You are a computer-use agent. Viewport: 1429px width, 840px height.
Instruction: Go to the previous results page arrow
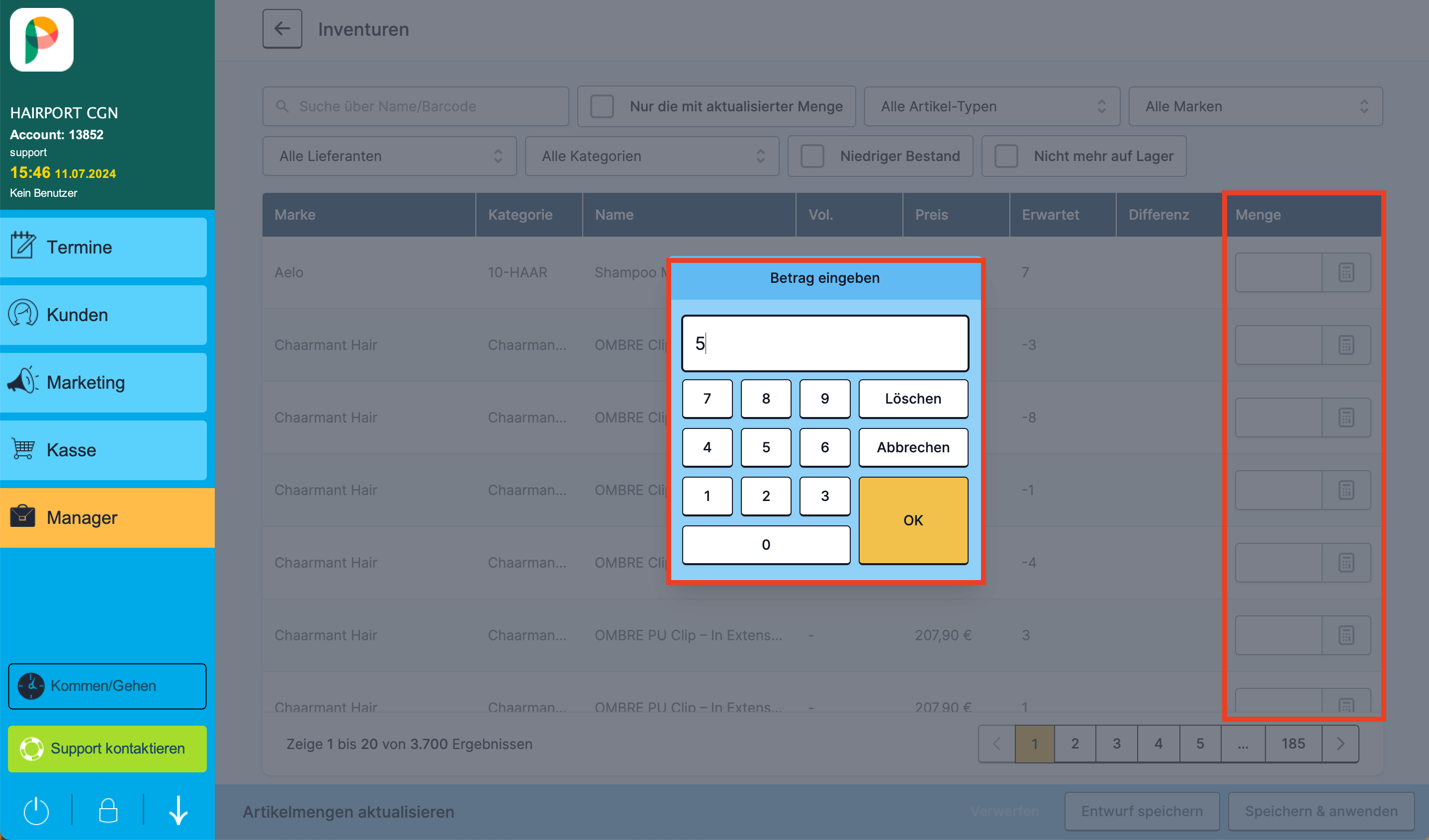pyautogui.click(x=997, y=744)
